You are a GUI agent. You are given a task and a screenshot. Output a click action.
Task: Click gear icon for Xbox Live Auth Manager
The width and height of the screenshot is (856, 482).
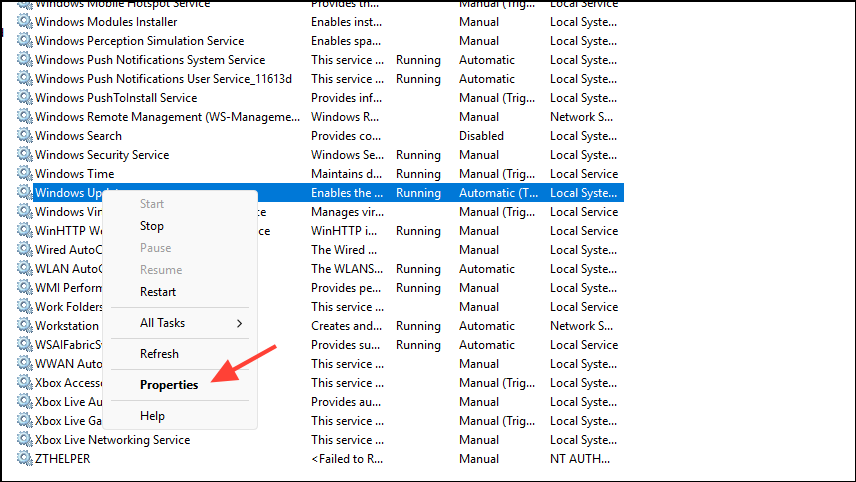pos(25,401)
